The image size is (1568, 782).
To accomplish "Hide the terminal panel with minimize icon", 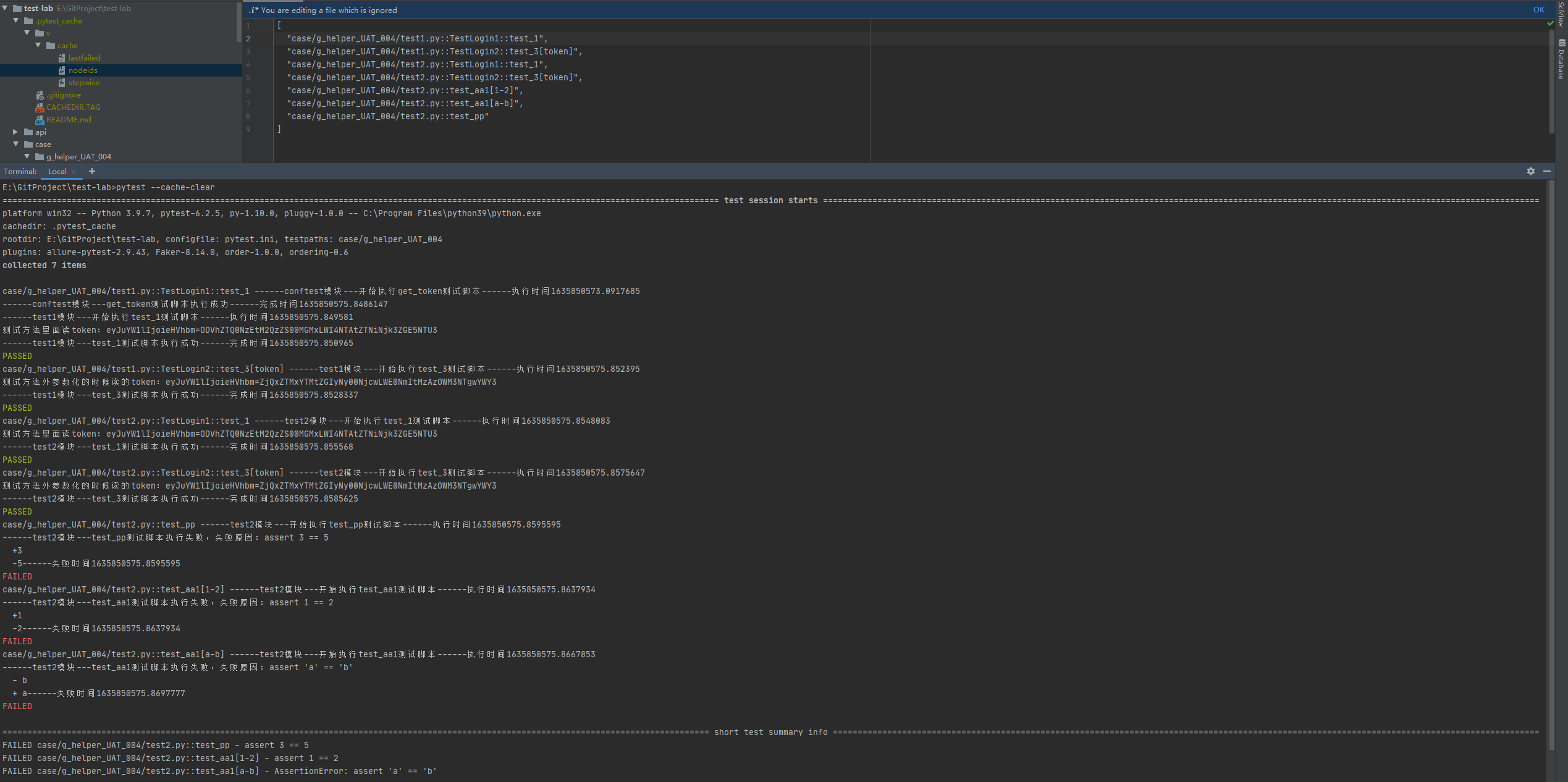I will [1547, 171].
